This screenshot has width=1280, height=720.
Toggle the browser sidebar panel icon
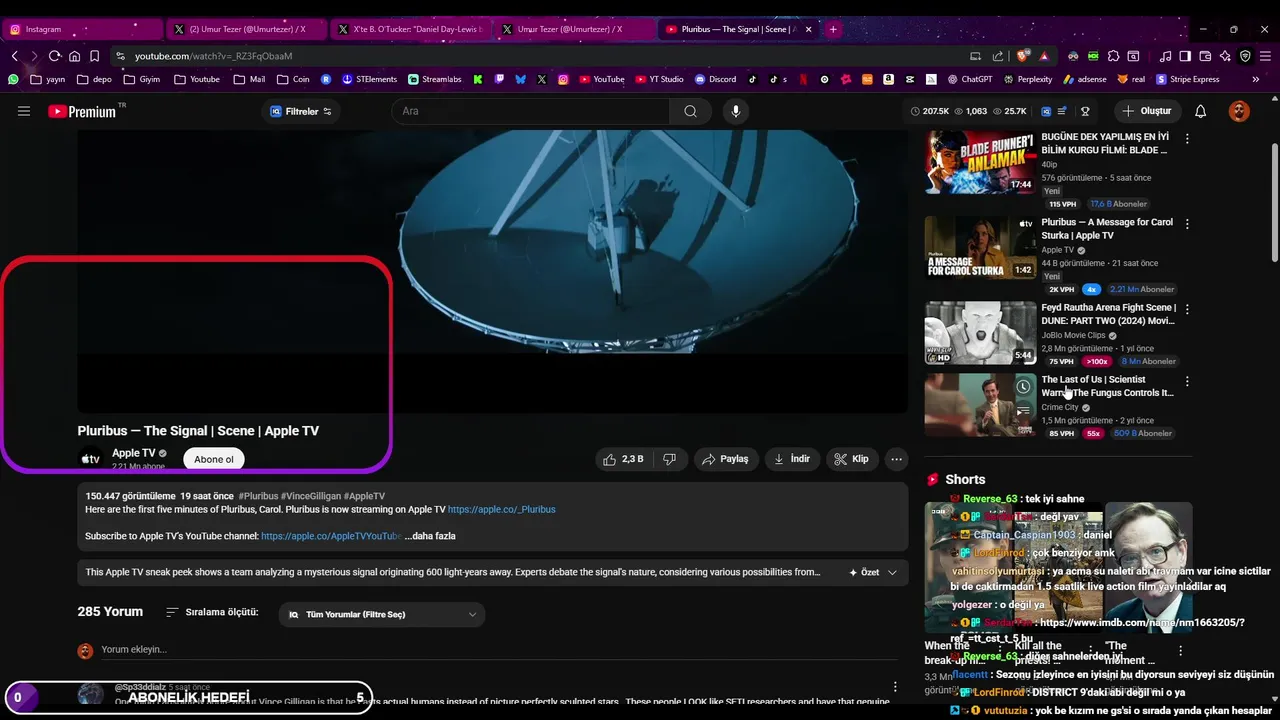pyautogui.click(x=1185, y=56)
